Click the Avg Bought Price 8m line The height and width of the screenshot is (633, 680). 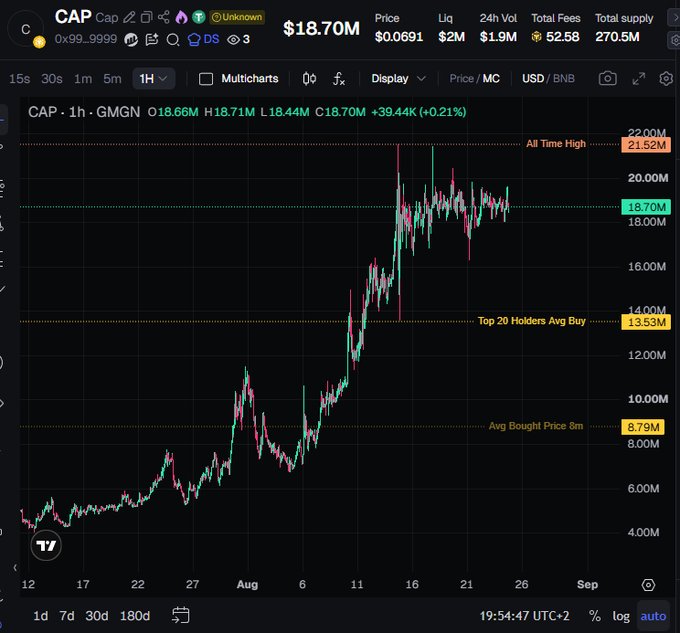click(x=536, y=426)
